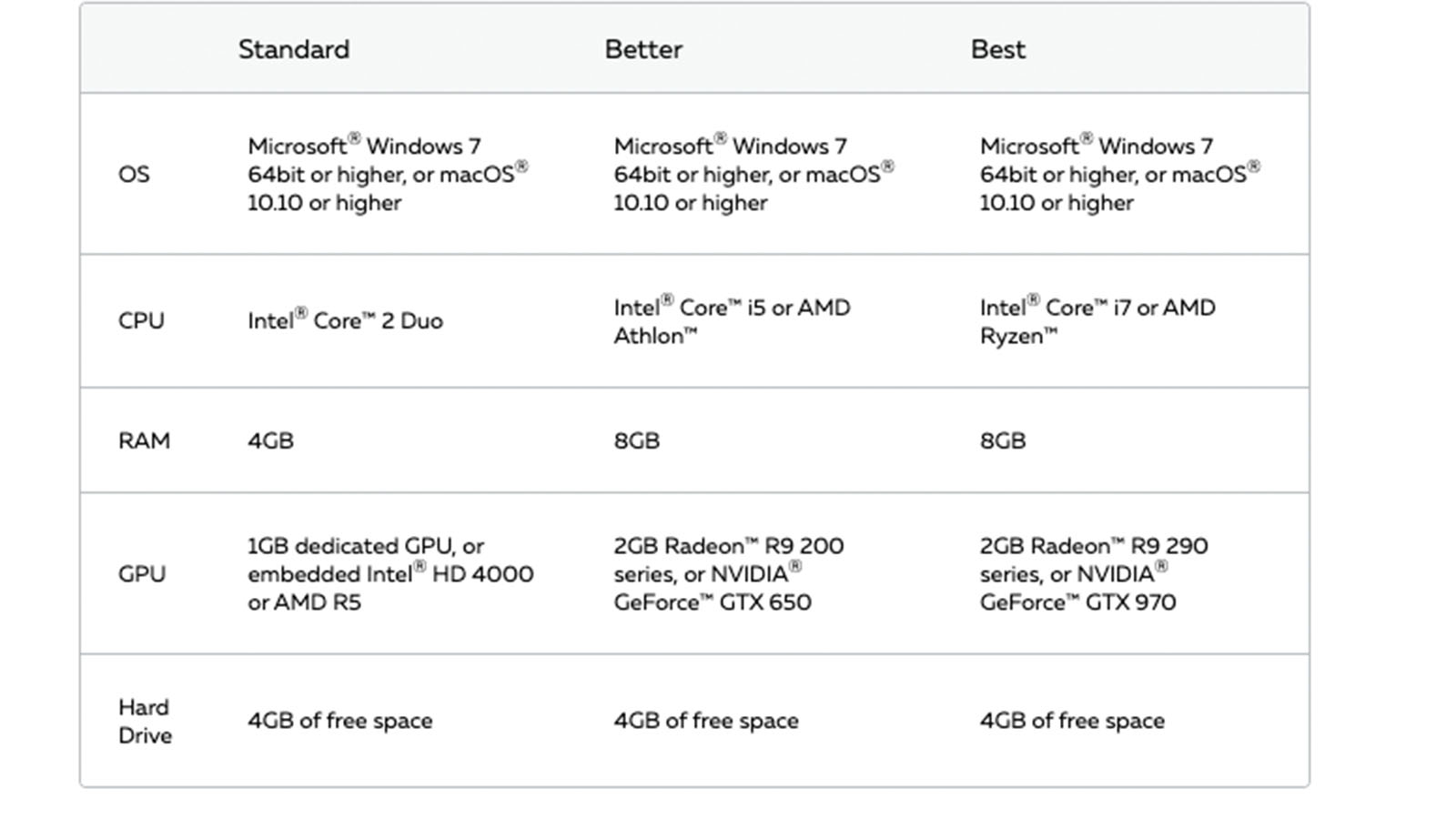Click the Better column header
Image resolution: width=1456 pixels, height=819 pixels.
pyautogui.click(x=643, y=49)
